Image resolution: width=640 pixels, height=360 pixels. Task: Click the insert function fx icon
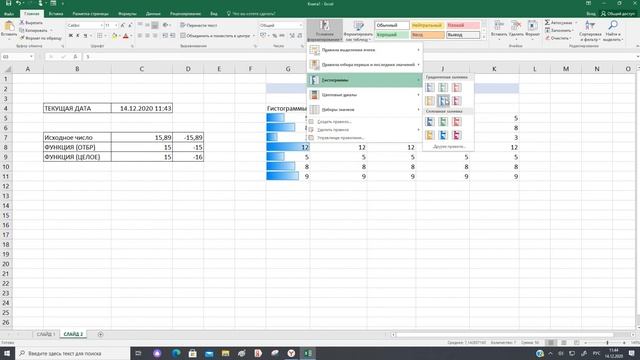pos(76,57)
